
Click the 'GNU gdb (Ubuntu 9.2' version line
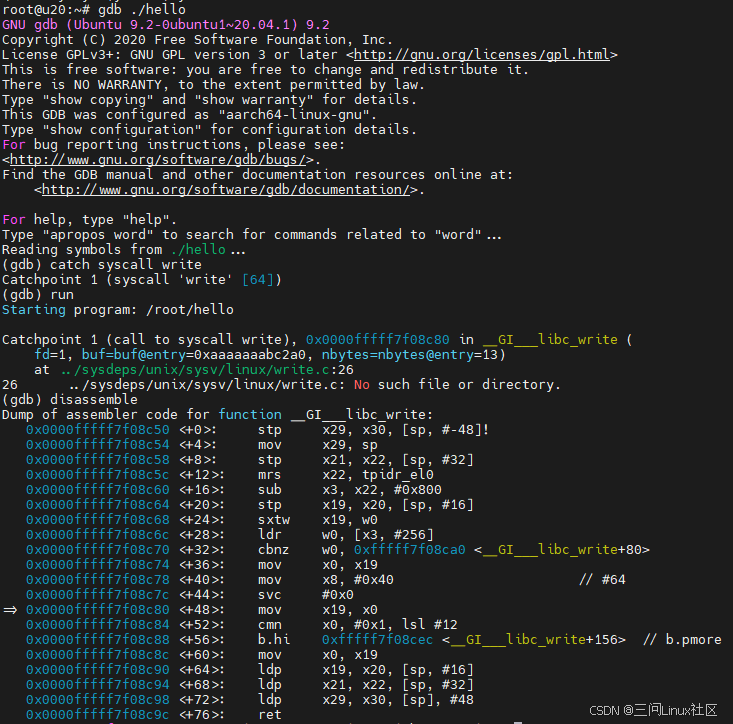166,25
